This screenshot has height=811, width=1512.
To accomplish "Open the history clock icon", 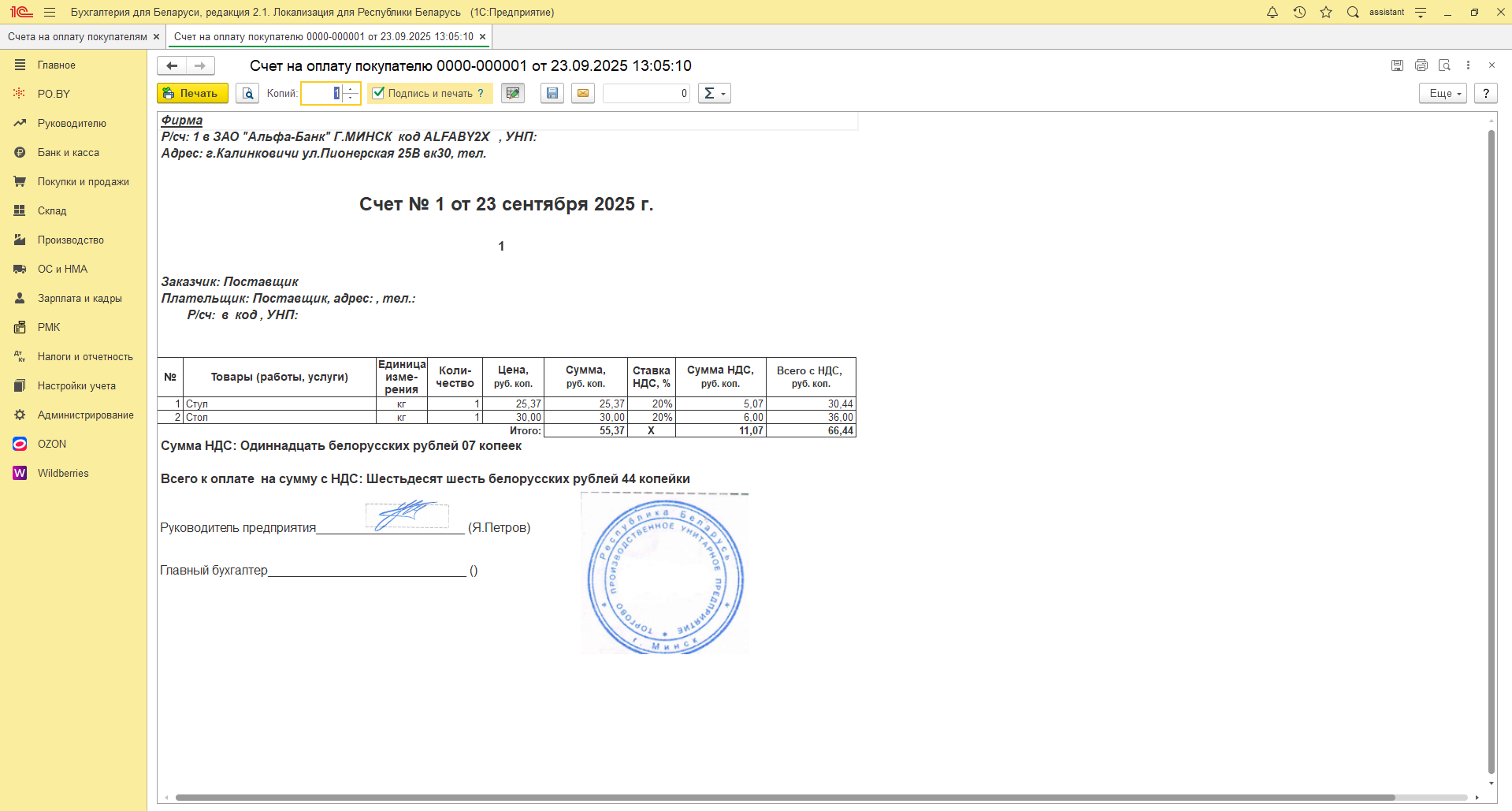I will [1299, 13].
